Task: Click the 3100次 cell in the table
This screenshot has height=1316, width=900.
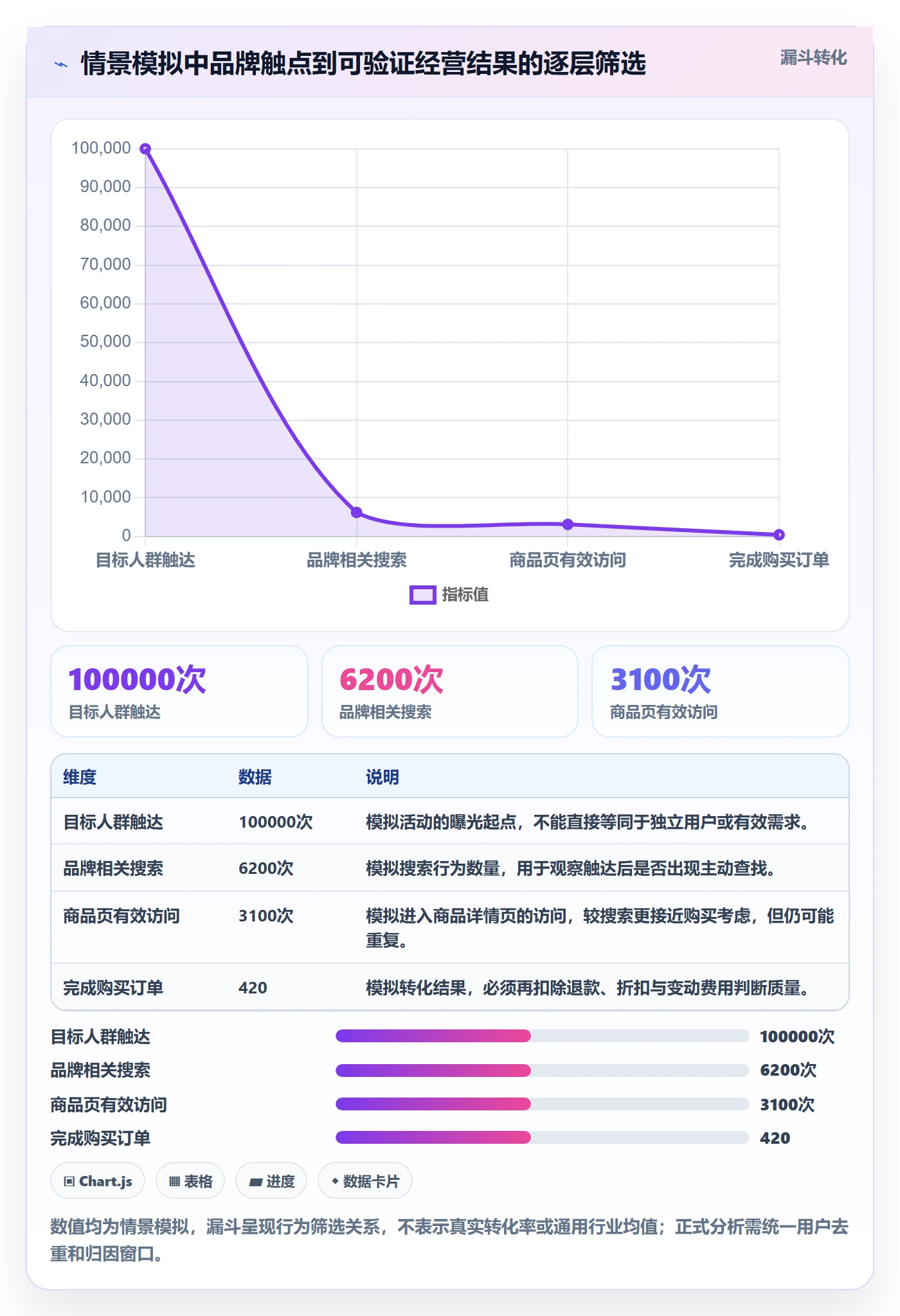Action: click(266, 916)
